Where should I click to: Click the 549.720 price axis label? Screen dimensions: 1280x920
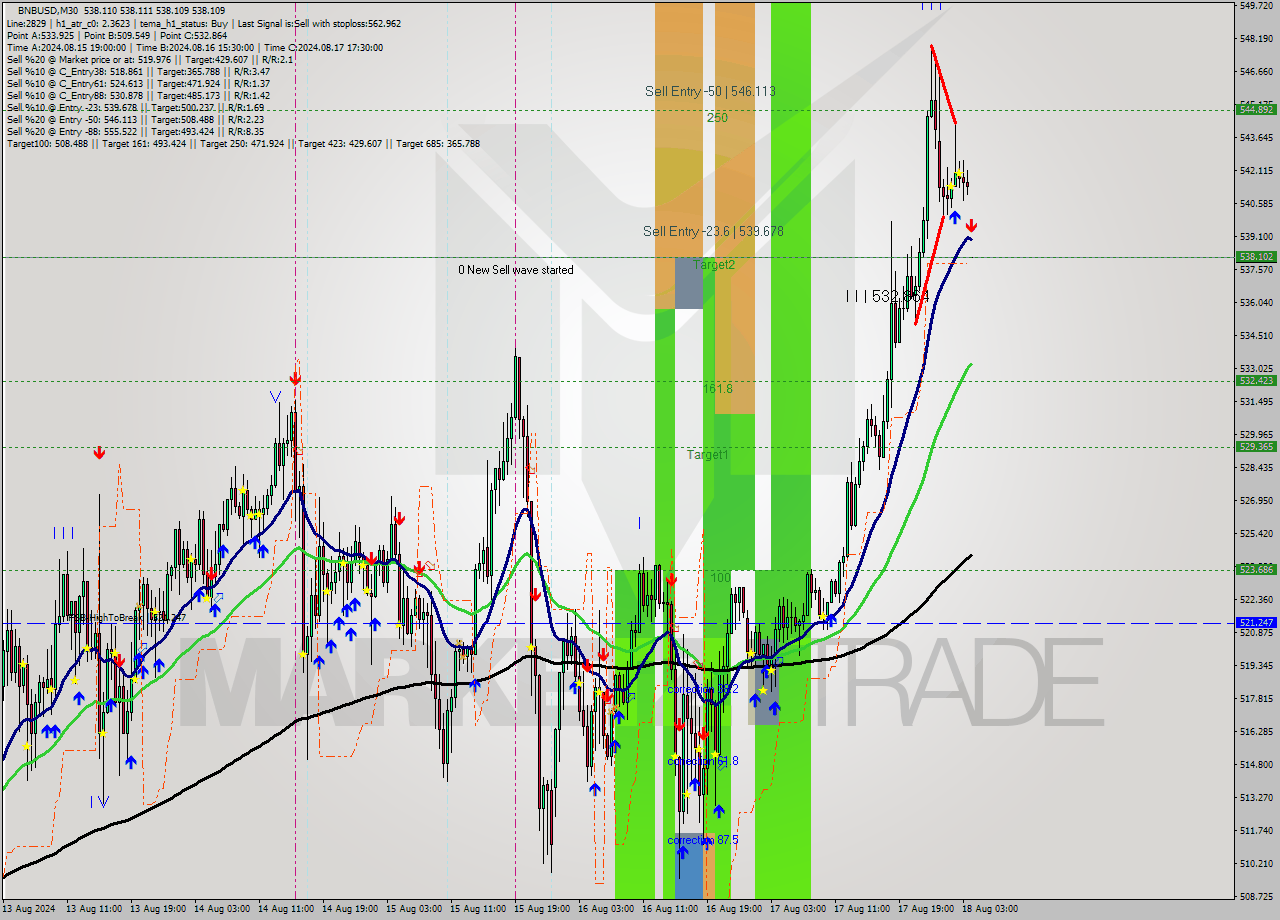pyautogui.click(x=1256, y=5)
